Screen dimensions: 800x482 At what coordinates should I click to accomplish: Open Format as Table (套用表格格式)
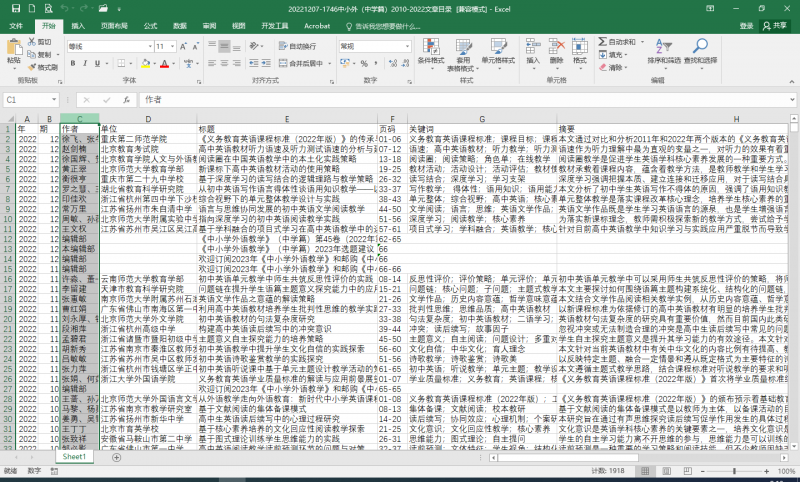(x=463, y=55)
